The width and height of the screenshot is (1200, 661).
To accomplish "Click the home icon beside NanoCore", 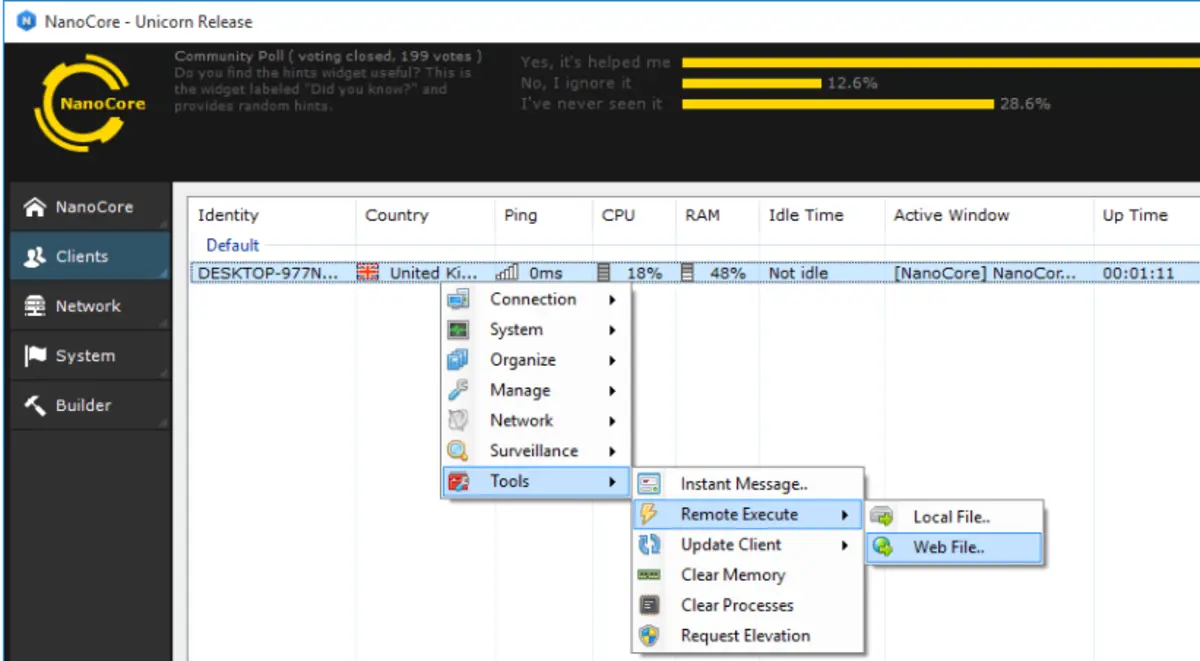I will point(35,207).
